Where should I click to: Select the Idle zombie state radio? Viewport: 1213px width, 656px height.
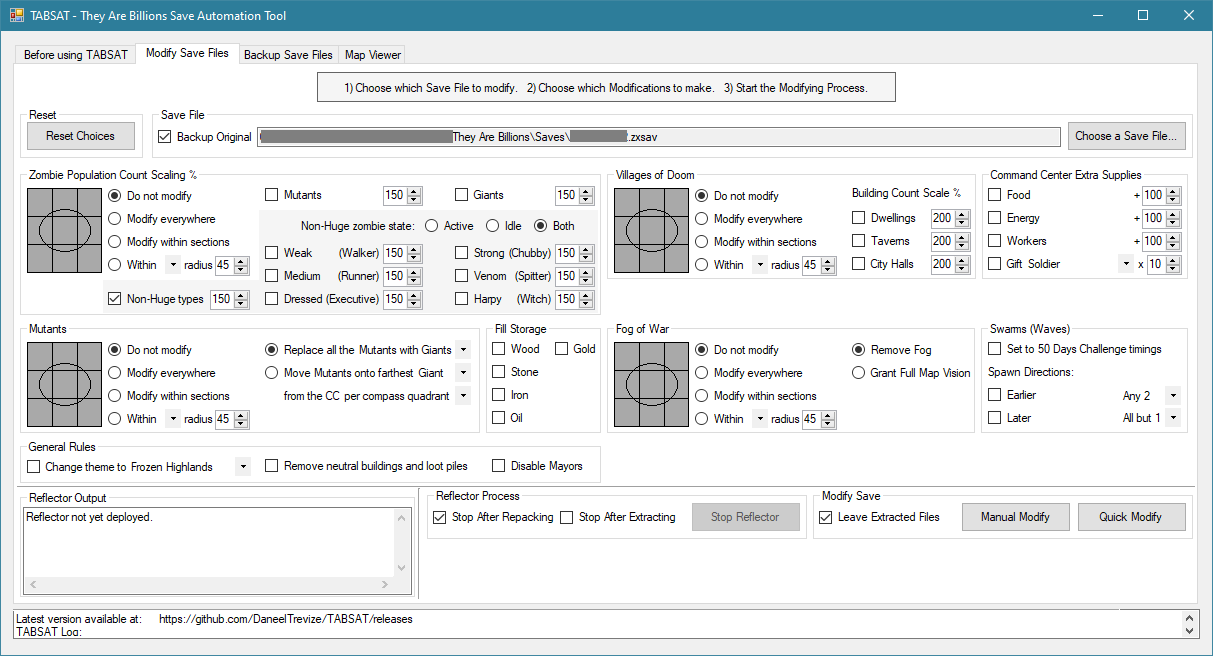click(x=504, y=226)
